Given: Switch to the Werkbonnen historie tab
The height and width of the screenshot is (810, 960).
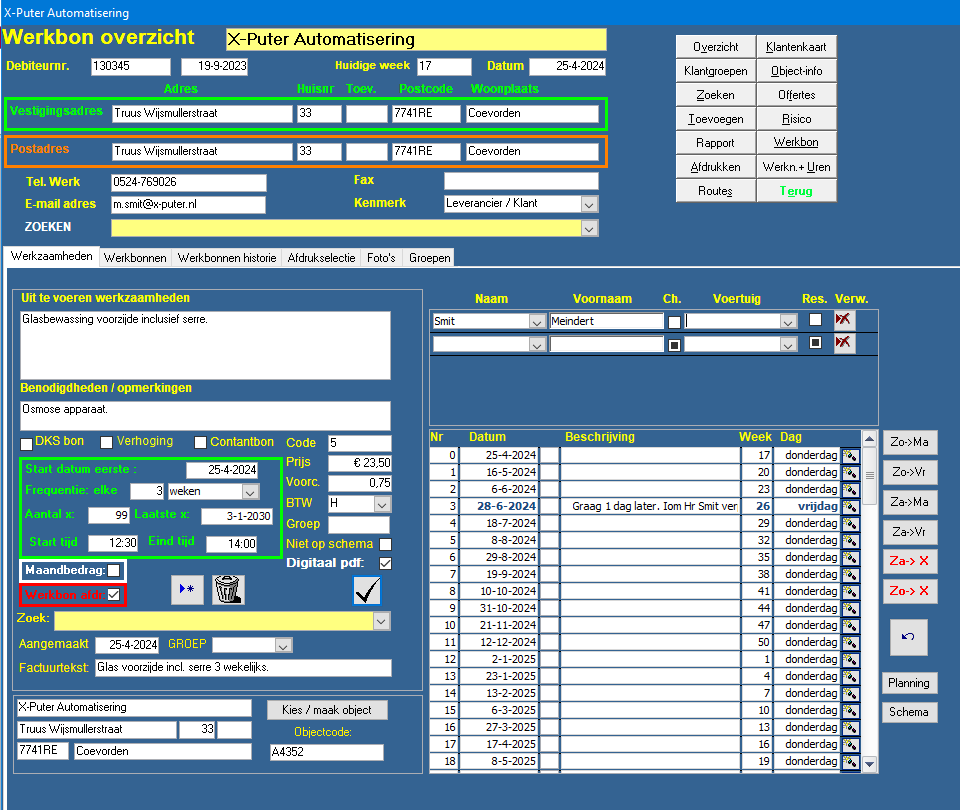Looking at the screenshot, I should point(227,258).
